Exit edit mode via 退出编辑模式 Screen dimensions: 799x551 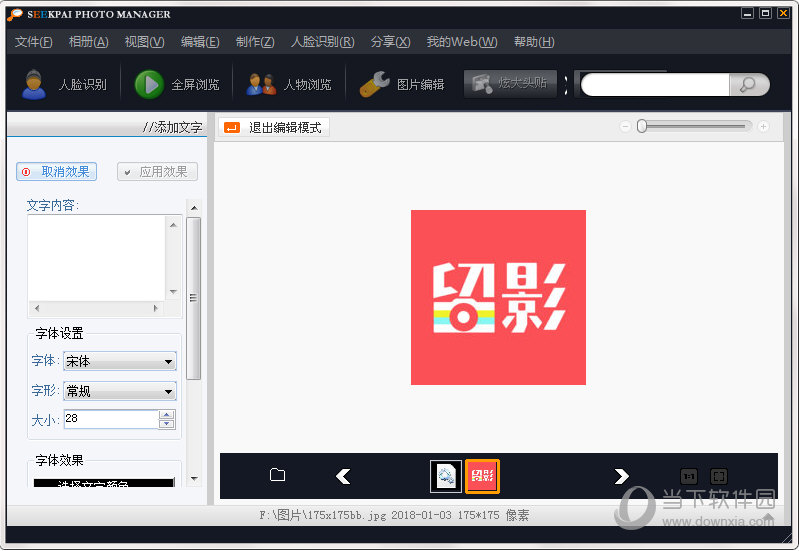[274, 127]
